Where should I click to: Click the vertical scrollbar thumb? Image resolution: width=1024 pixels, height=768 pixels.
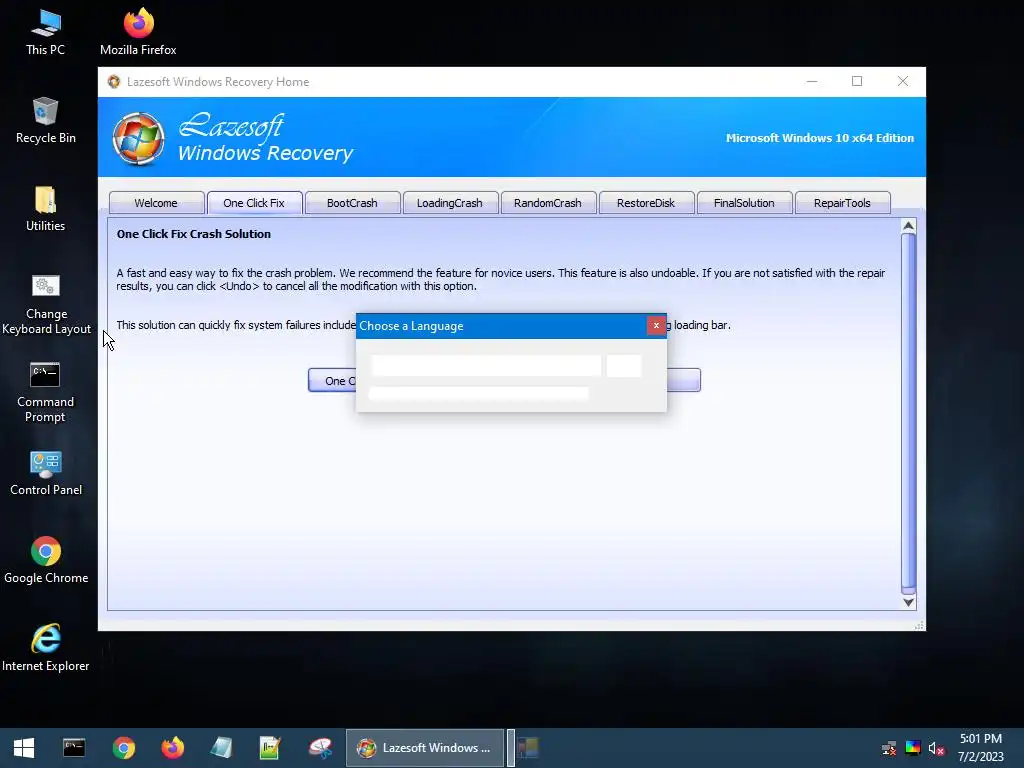pos(908,411)
